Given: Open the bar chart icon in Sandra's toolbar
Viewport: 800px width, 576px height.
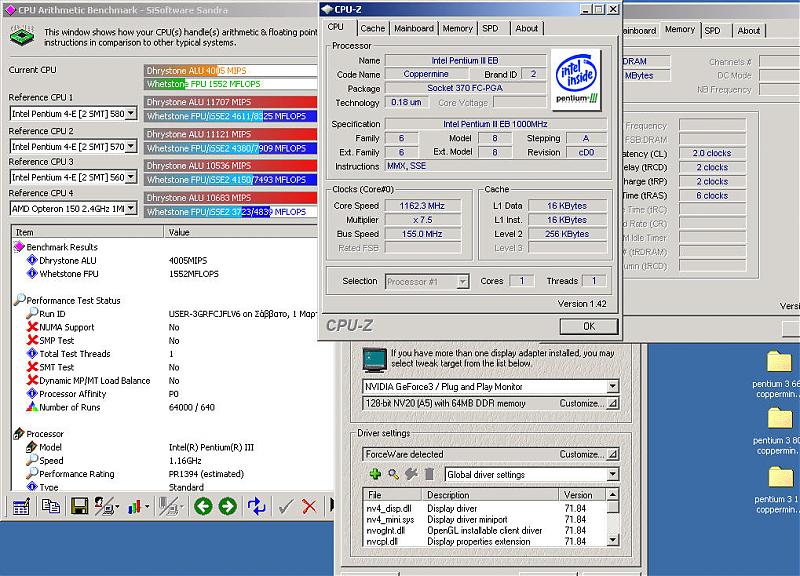Looking at the screenshot, I should pyautogui.click(x=136, y=507).
